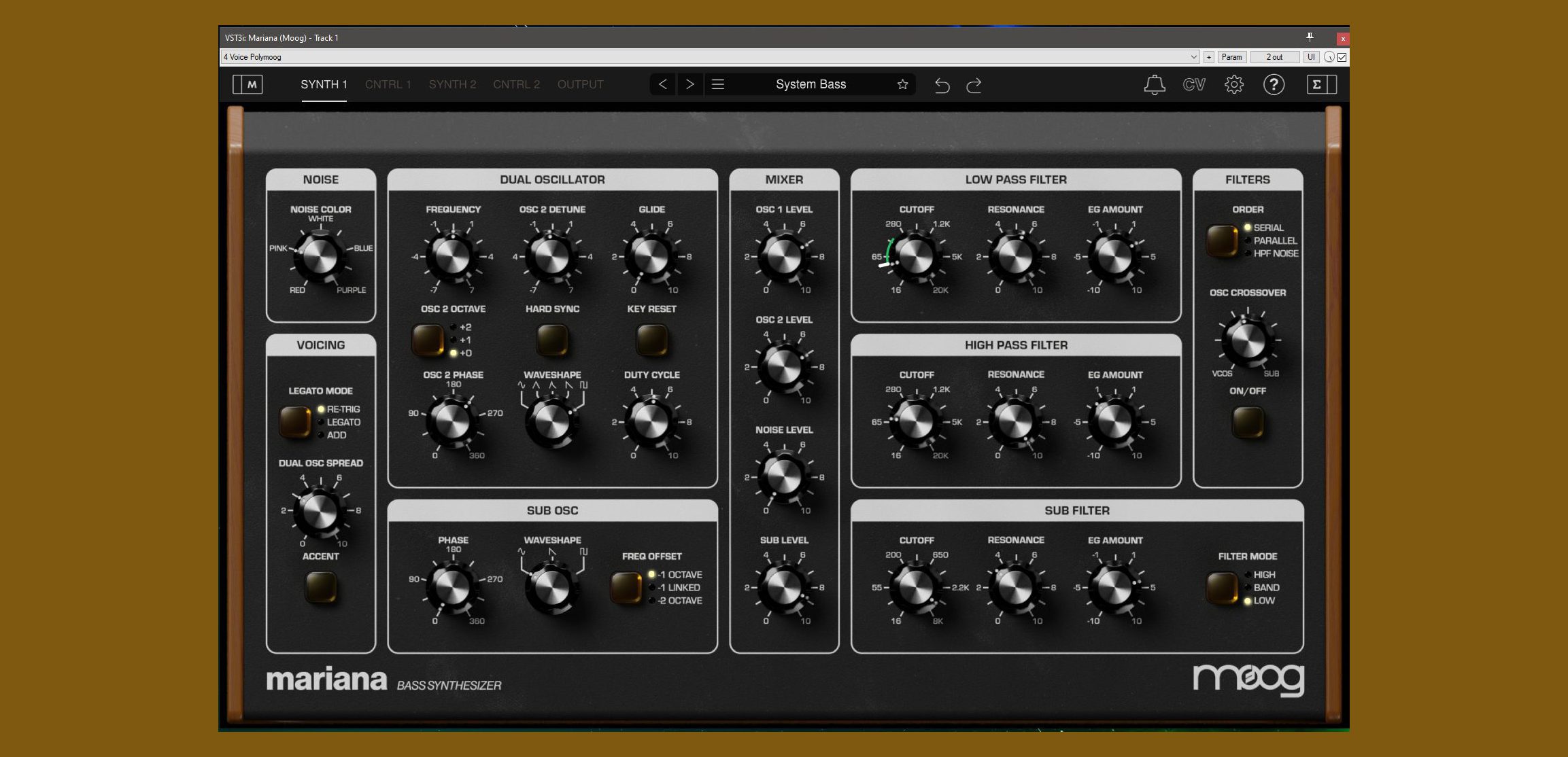Open the 4 Voice Polymoog preset dropdown
Viewport: 1568px width, 757px height.
[x=710, y=57]
